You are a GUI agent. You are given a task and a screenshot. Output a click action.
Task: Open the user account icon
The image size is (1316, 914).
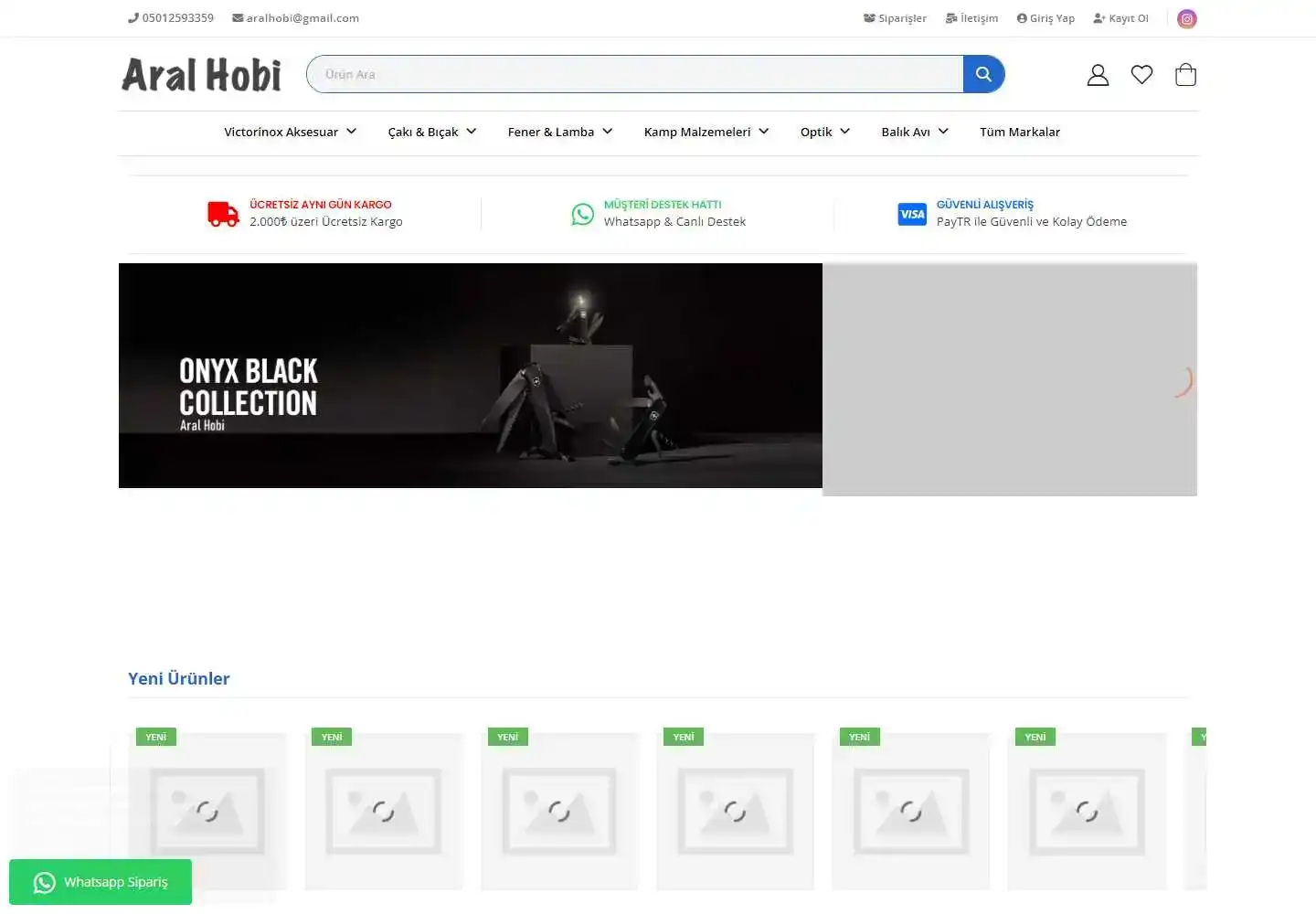point(1098,75)
